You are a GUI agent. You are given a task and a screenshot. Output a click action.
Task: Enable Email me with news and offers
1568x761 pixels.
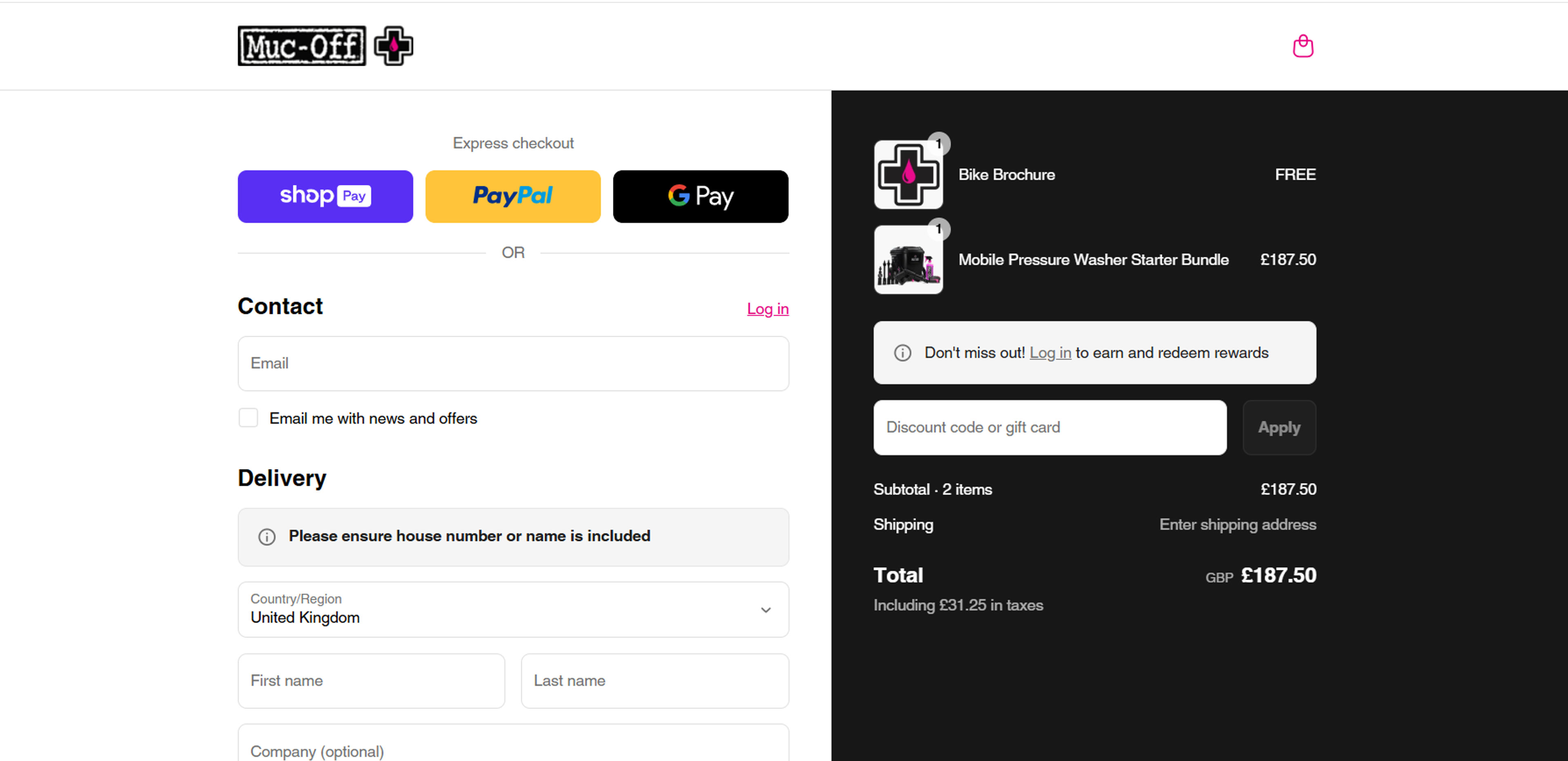248,418
